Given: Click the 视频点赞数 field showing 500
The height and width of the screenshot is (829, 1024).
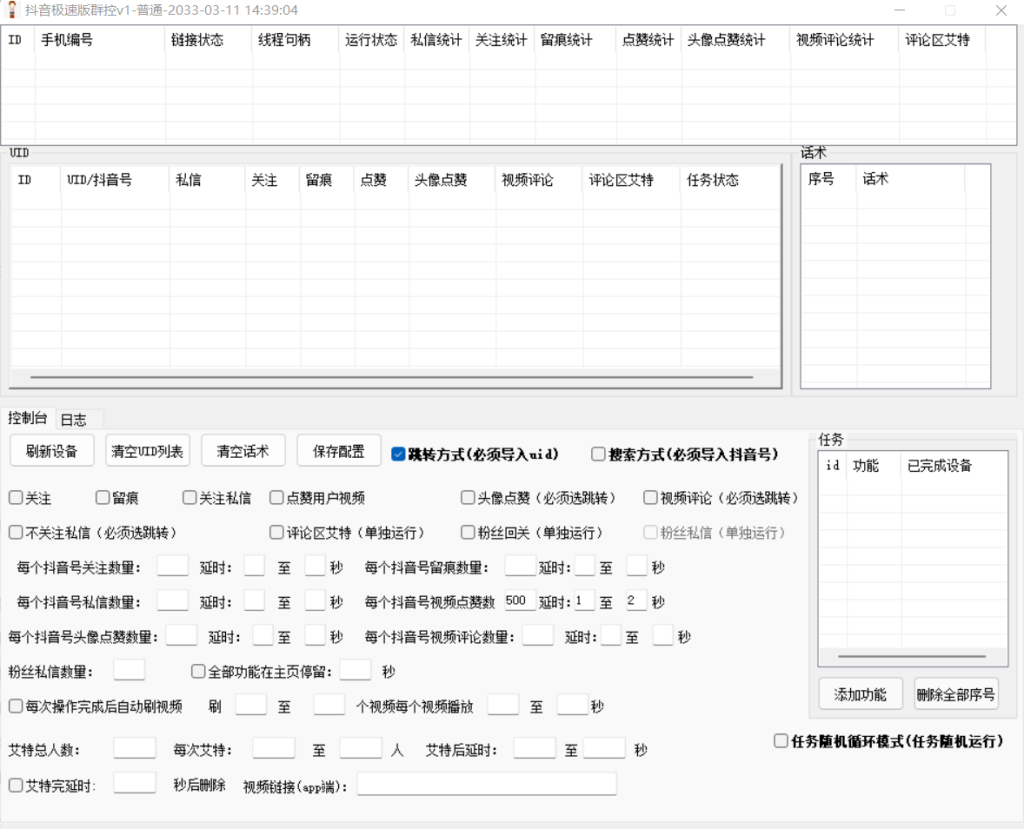Looking at the screenshot, I should [518, 601].
